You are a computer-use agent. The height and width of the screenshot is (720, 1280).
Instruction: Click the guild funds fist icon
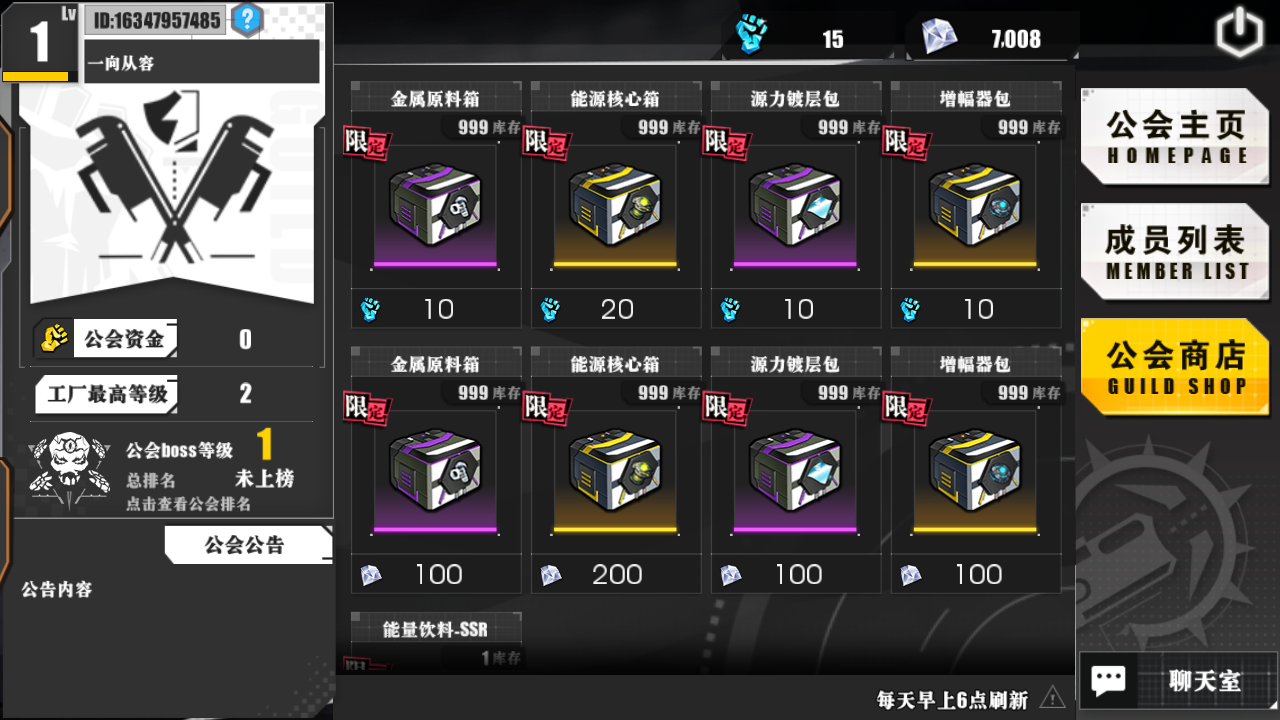[54, 339]
